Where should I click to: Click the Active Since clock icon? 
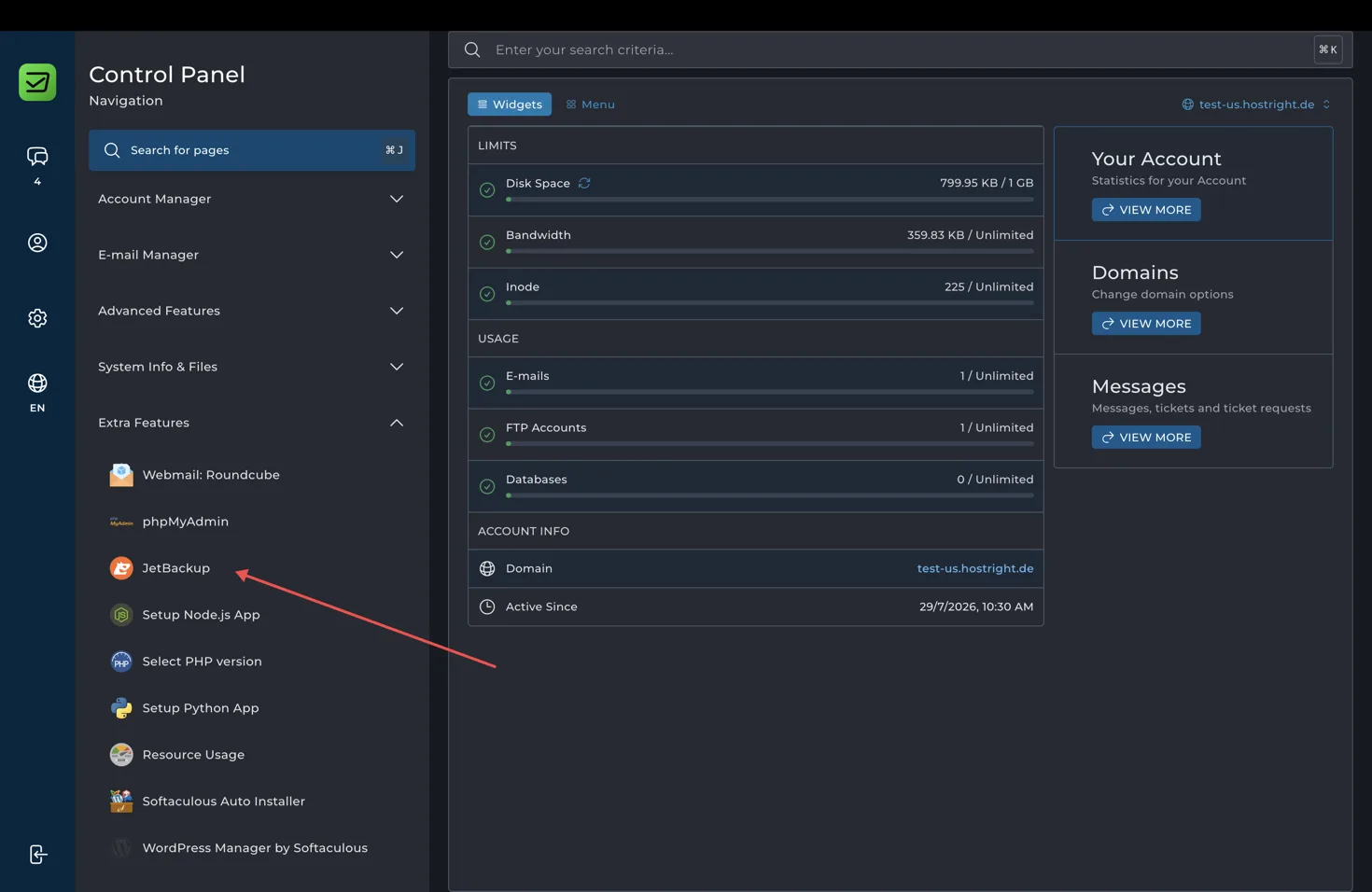(x=487, y=606)
